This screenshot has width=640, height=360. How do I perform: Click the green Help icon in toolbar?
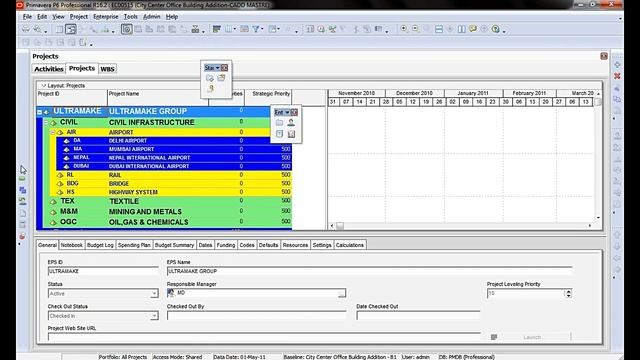[x=496, y=29]
